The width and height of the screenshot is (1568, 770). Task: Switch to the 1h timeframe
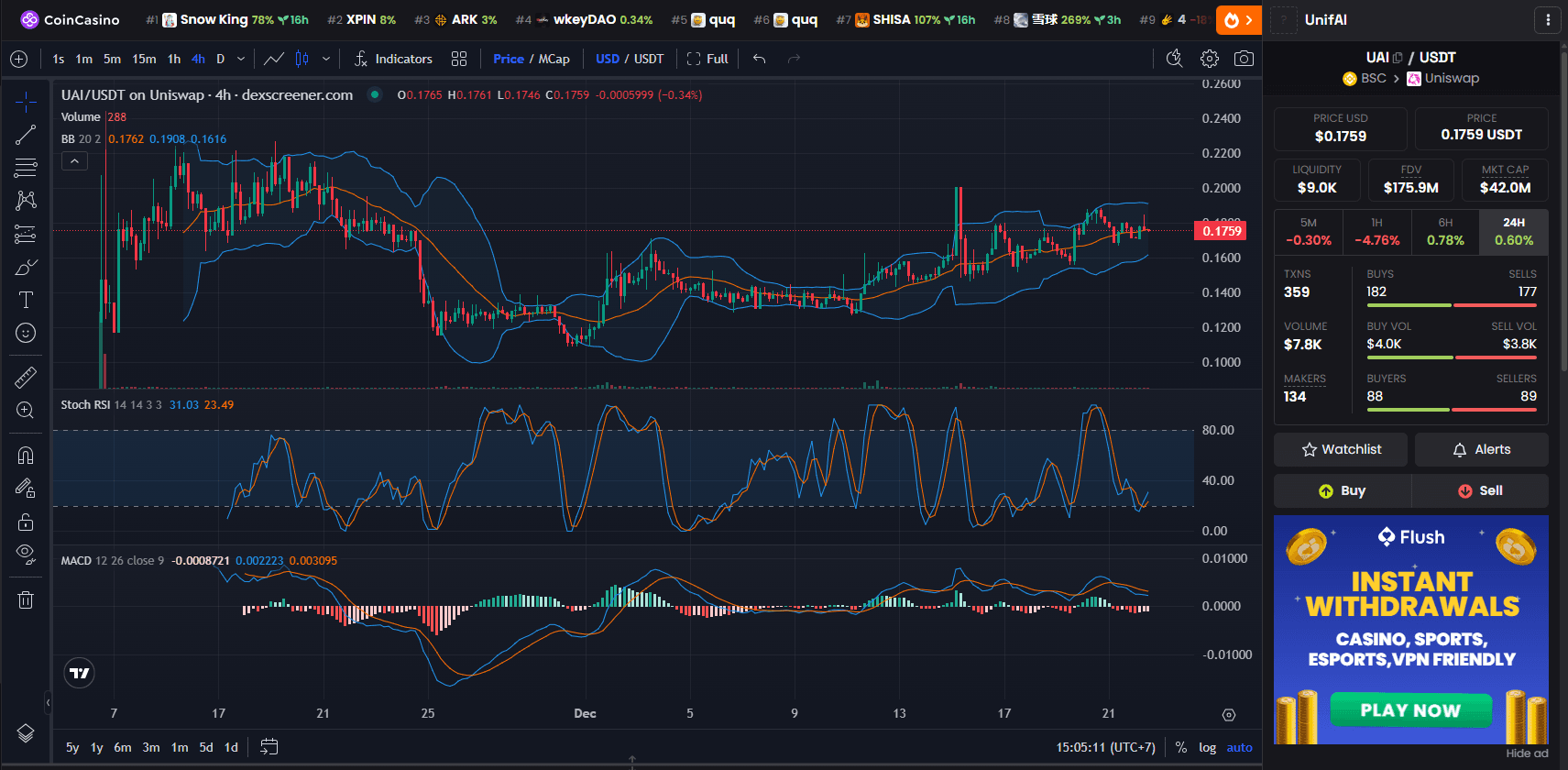tap(174, 59)
